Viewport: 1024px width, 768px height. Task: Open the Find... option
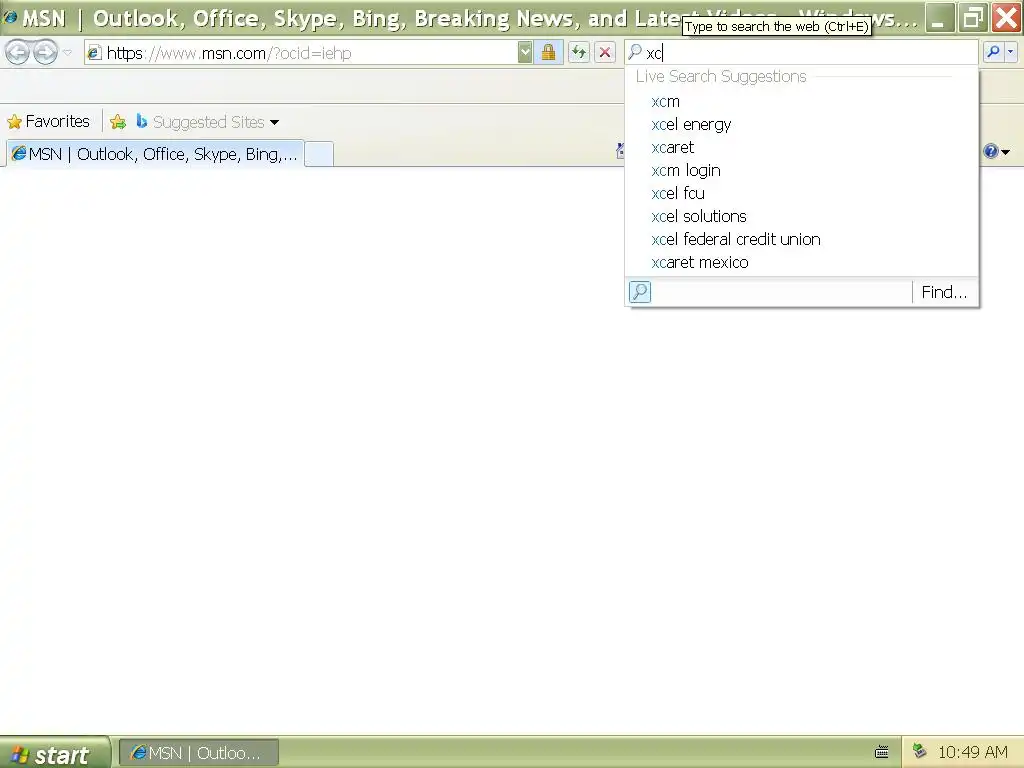944,292
